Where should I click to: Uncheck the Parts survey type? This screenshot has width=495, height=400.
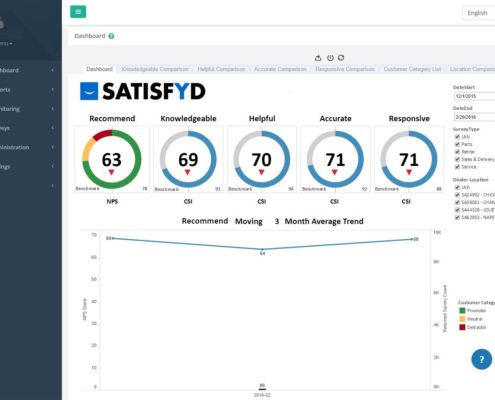coord(457,144)
